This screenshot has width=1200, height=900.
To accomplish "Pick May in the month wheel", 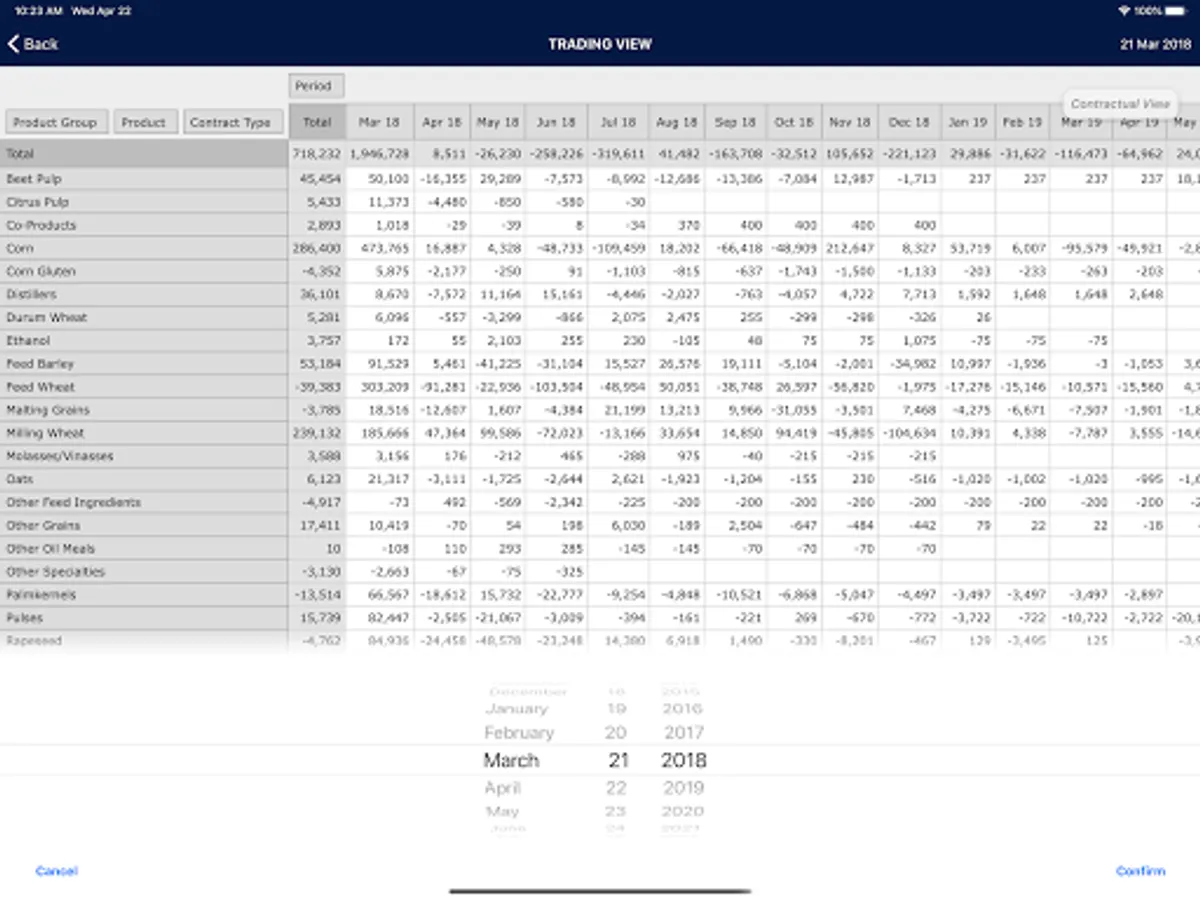I will pyautogui.click(x=503, y=811).
